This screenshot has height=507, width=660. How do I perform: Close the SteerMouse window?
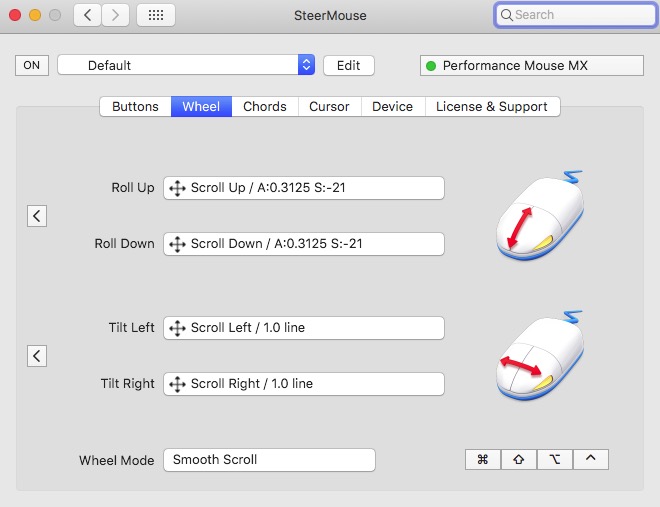click(15, 16)
